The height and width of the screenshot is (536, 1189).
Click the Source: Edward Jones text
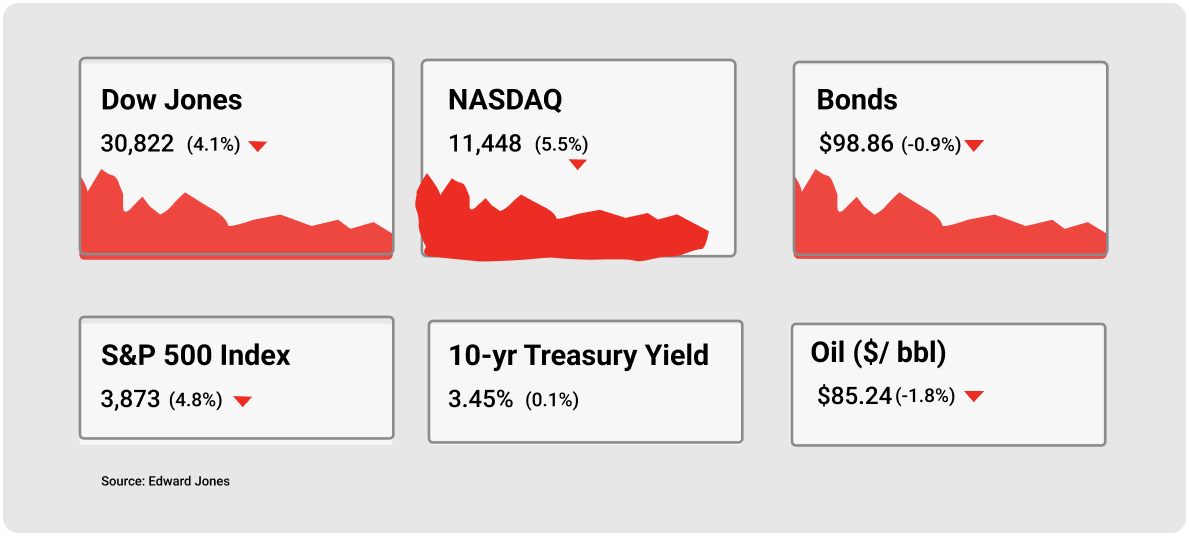(165, 481)
